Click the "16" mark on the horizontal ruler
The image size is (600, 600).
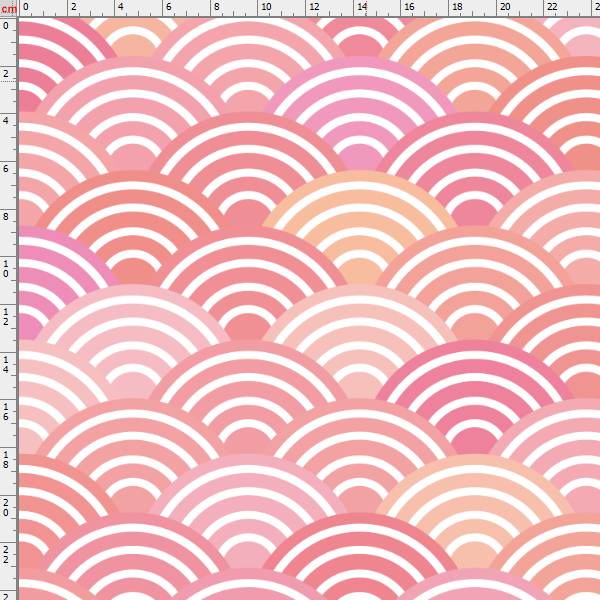(409, 7)
